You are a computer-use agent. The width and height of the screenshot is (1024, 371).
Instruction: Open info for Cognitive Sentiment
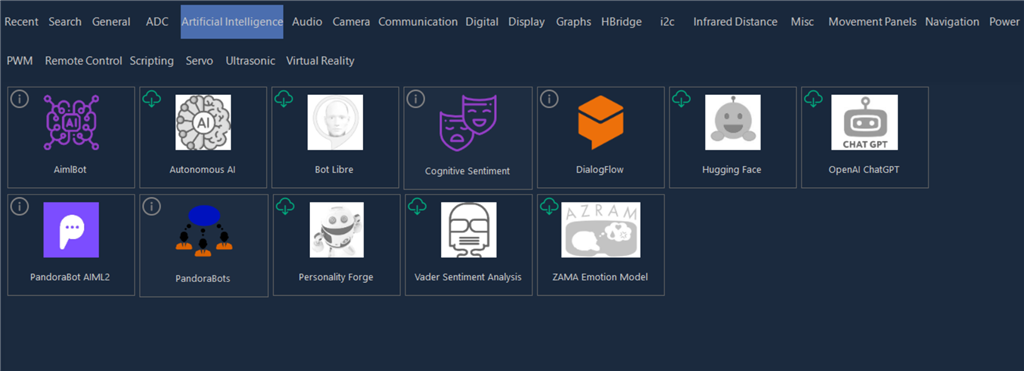tap(416, 99)
